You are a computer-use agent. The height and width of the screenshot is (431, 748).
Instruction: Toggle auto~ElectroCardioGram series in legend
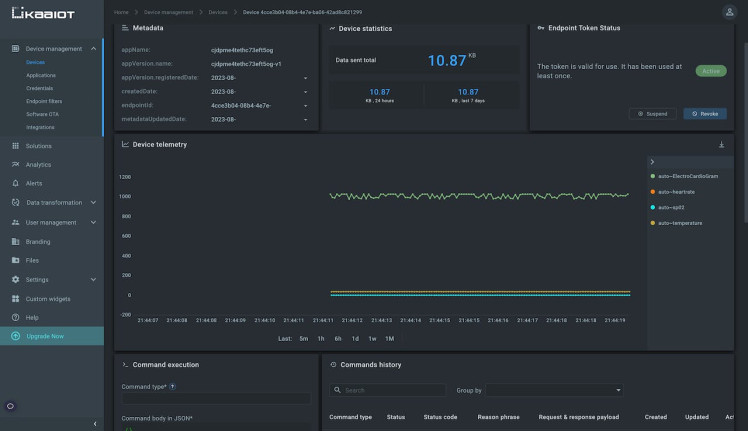click(686, 176)
